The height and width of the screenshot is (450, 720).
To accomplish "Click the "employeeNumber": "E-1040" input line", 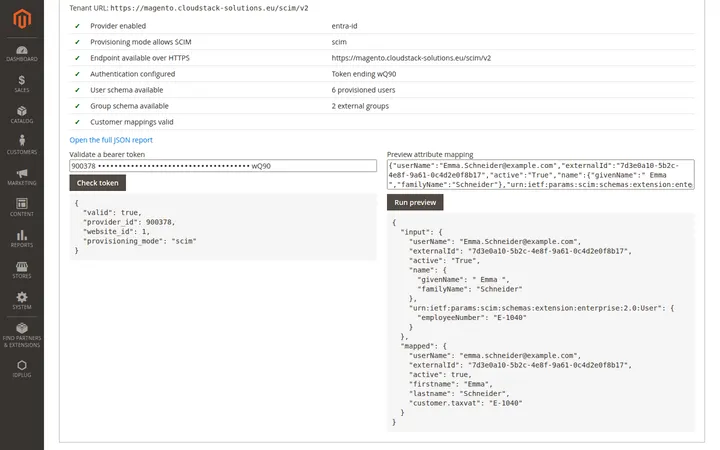I will [472, 318].
